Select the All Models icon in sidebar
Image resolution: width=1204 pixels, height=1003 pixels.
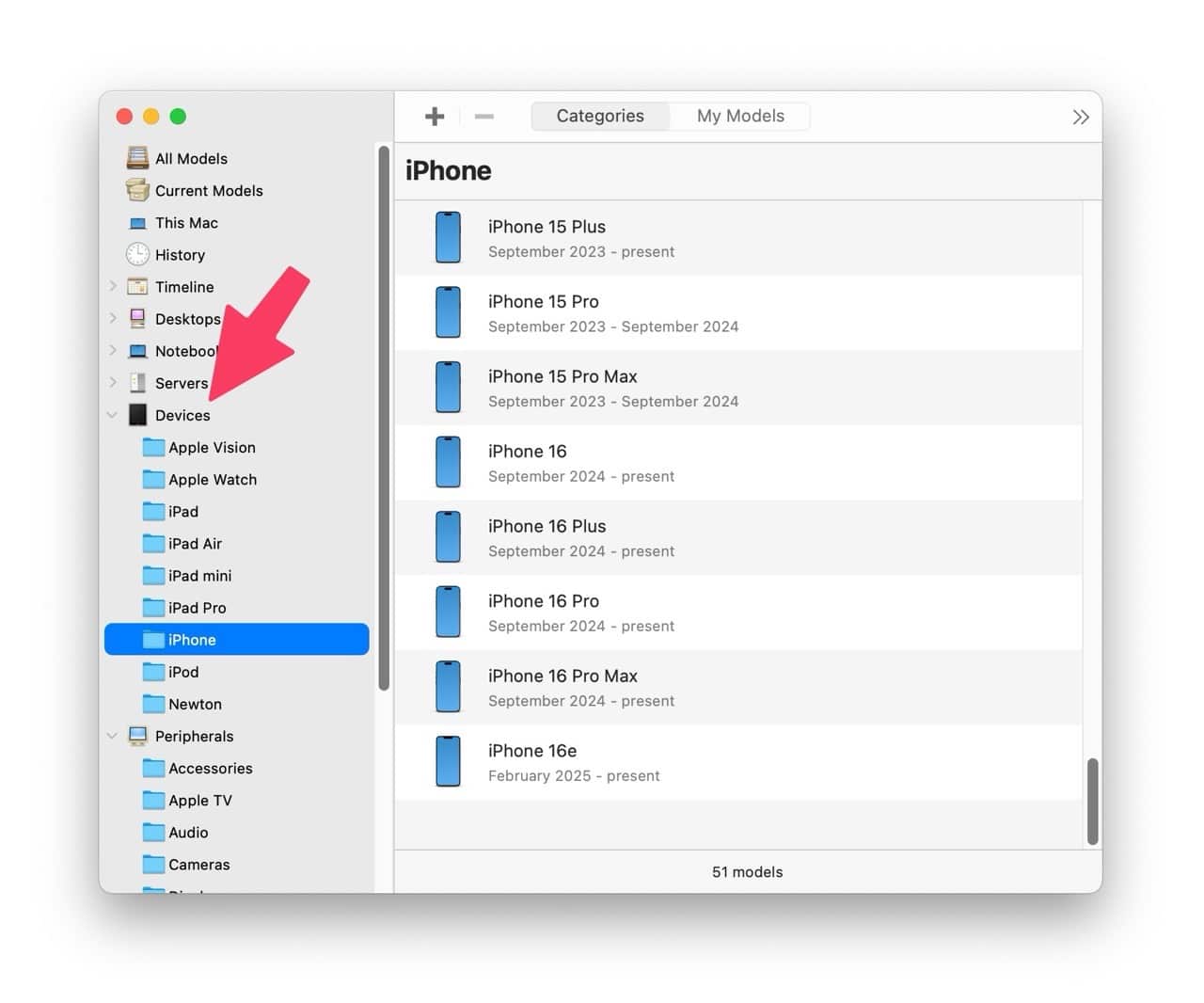point(138,158)
